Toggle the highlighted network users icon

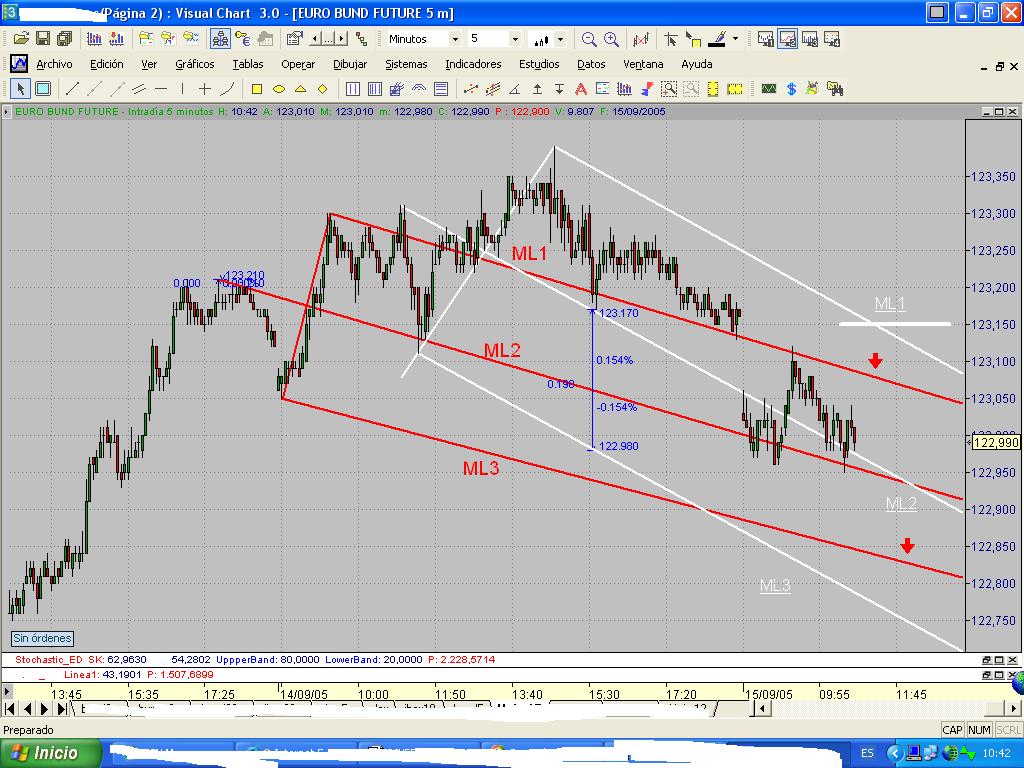(x=220, y=39)
